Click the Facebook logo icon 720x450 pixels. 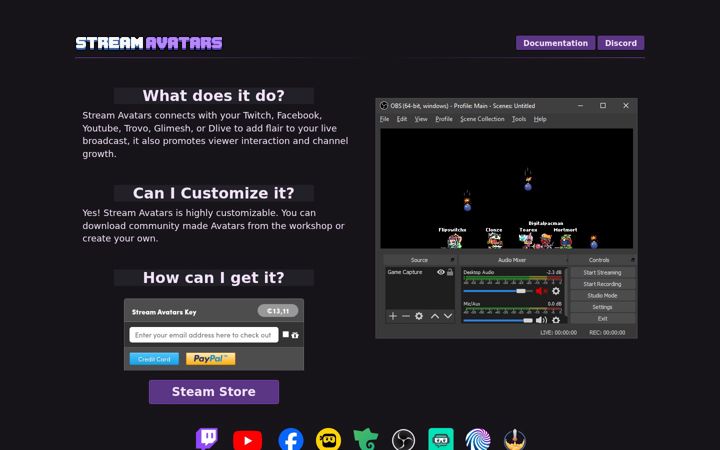(x=291, y=440)
